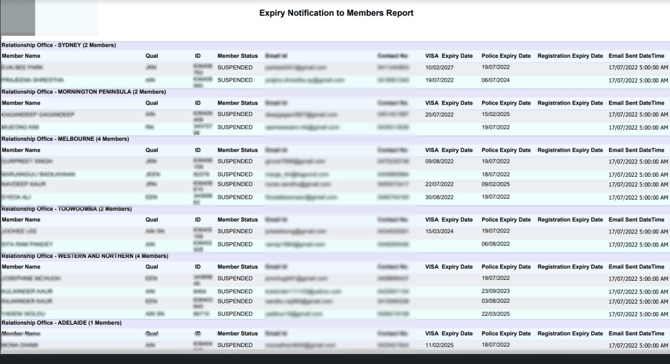Select the 'Relationship Office - MORNINGTON PENINSULA' heading
This screenshot has height=364, width=670.
84,92
